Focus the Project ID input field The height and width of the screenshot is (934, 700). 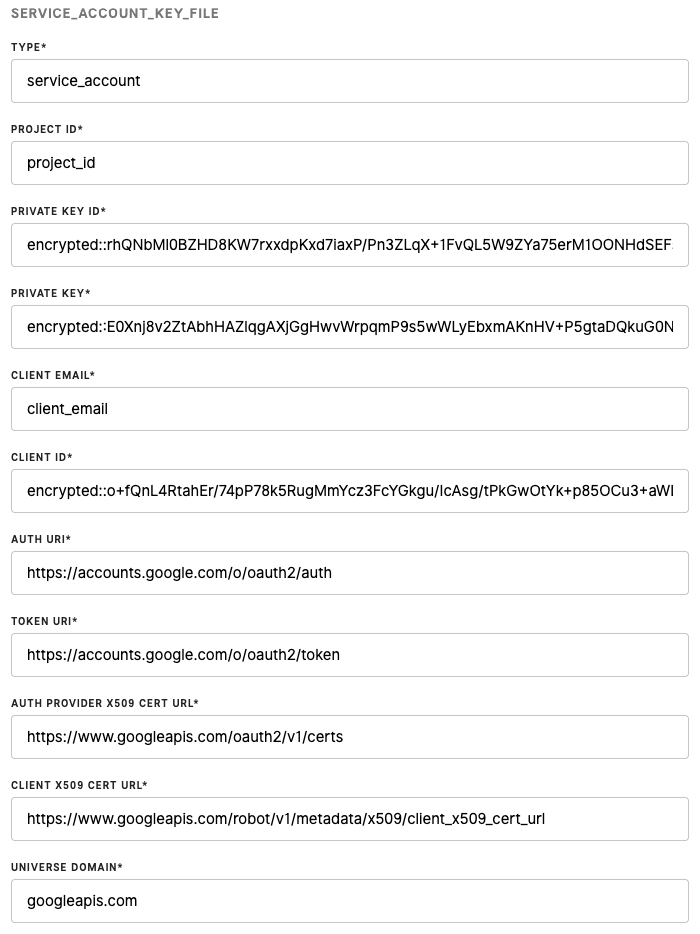(350, 163)
